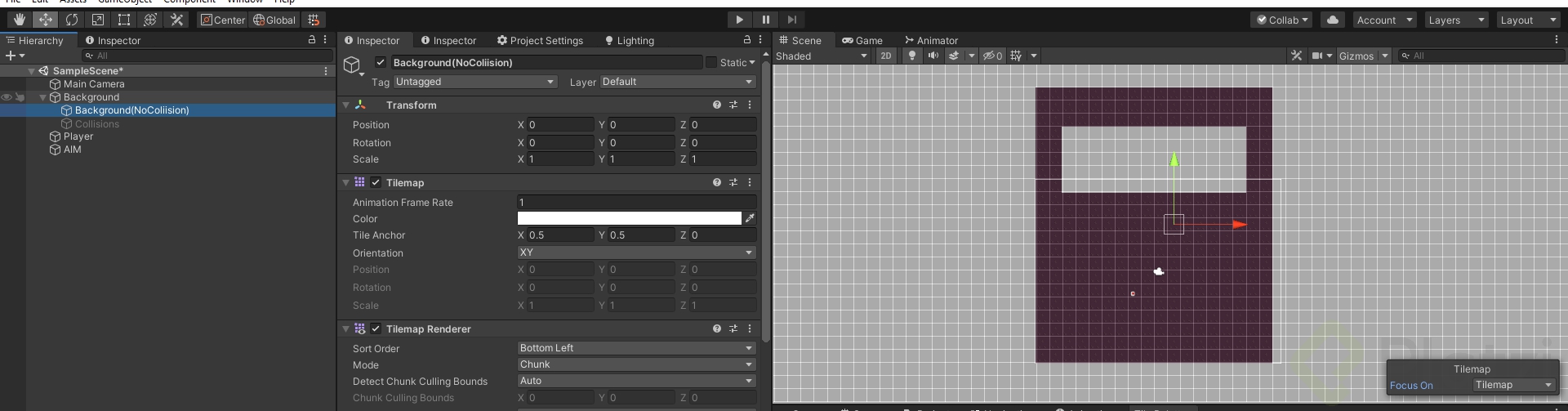Toggle Background picking hand icon
This screenshot has height=411, width=1568.
click(x=20, y=97)
